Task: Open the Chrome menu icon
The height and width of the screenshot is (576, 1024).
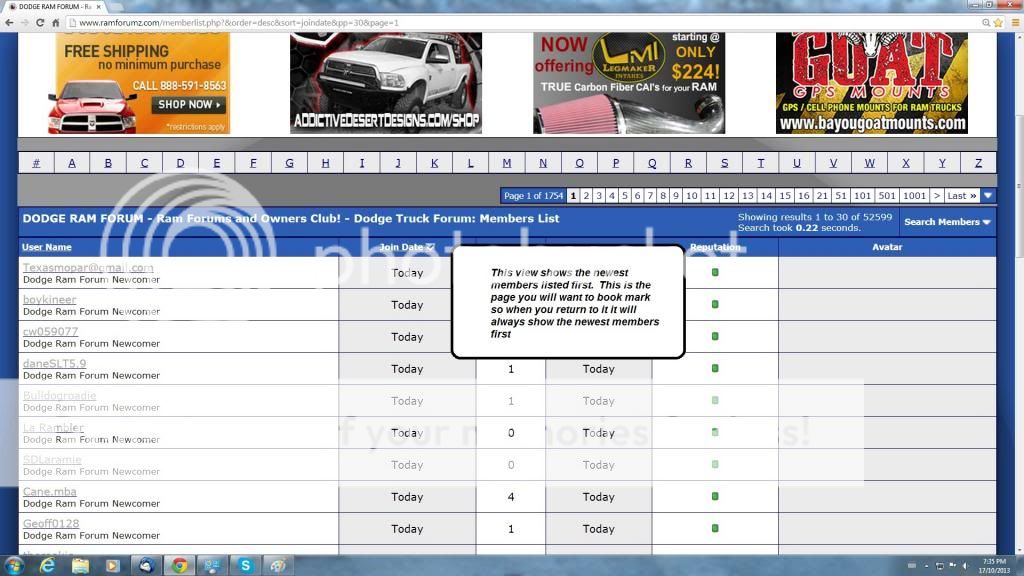Action: tap(1016, 22)
